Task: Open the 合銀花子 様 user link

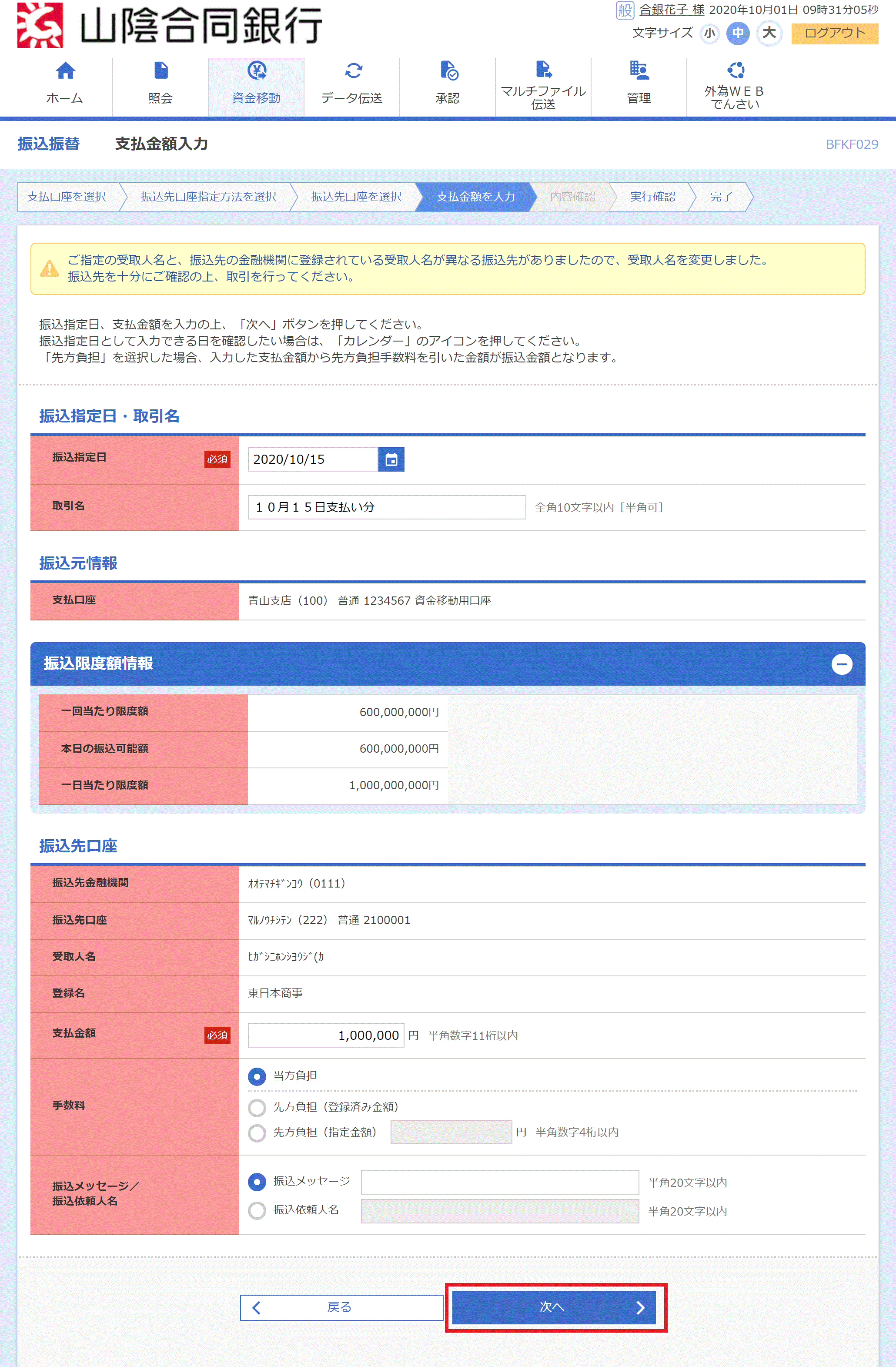Action: (x=672, y=10)
